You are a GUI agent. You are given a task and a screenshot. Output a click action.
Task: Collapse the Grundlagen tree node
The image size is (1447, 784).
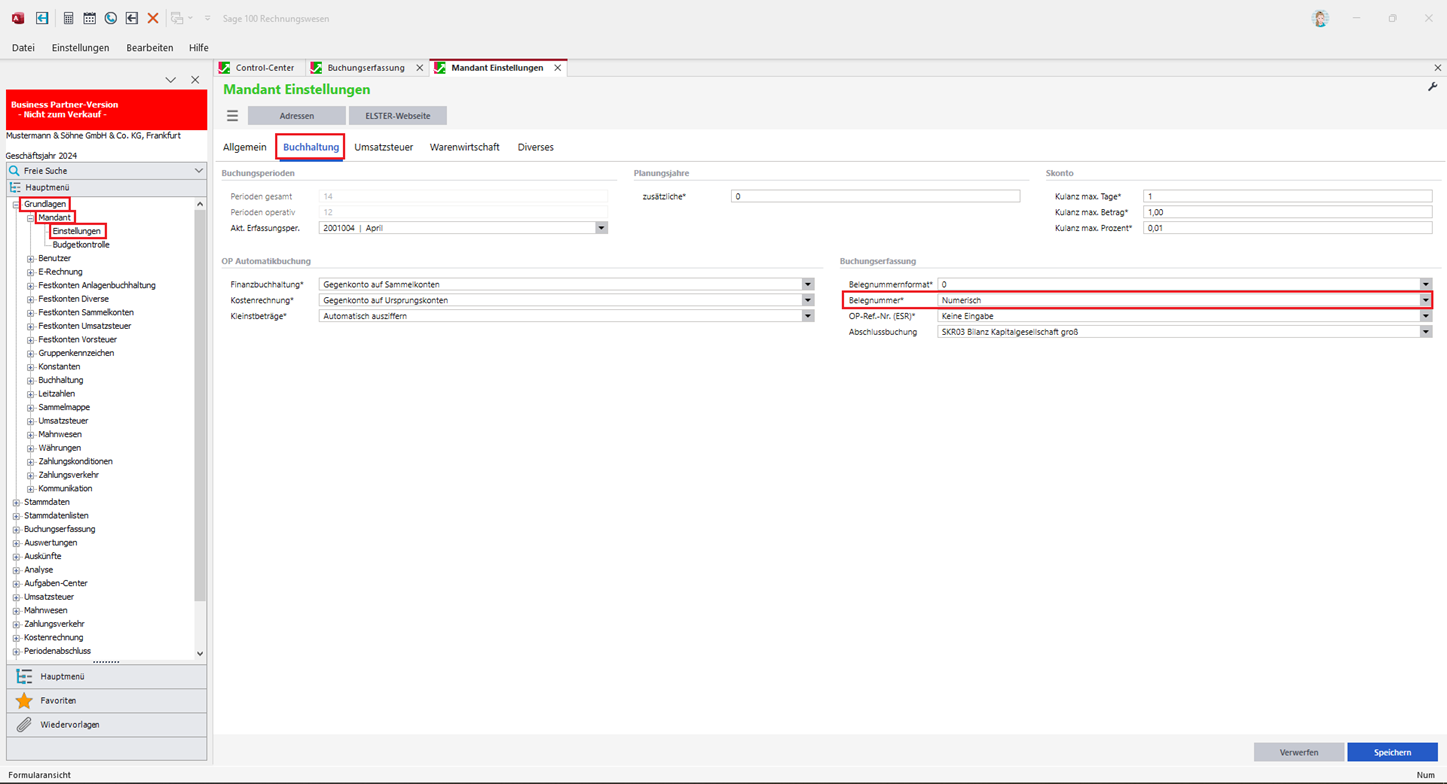click(x=16, y=204)
